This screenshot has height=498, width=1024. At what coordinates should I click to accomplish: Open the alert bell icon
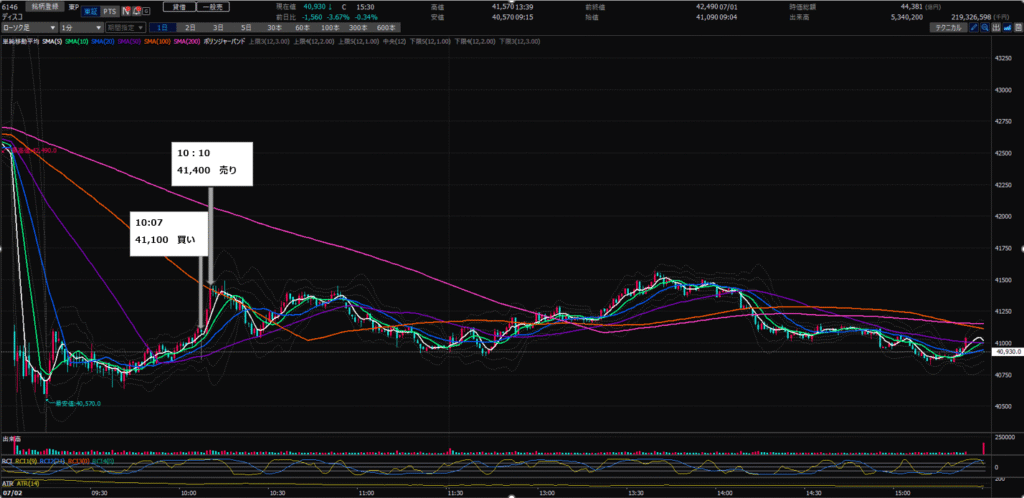136,11
